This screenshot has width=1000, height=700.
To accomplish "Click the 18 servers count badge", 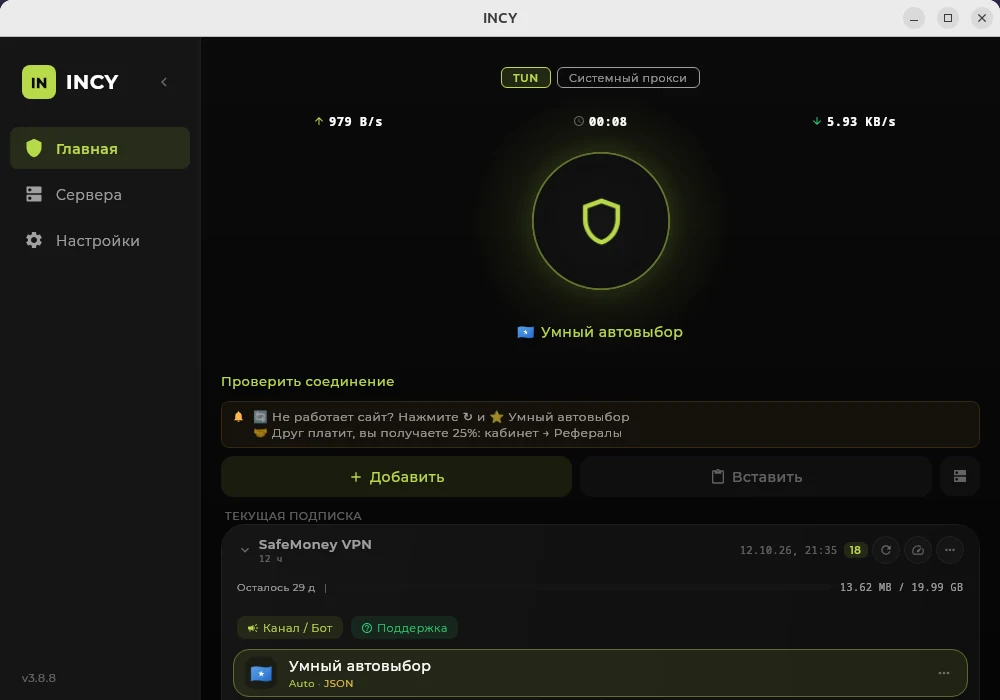I will tap(855, 550).
